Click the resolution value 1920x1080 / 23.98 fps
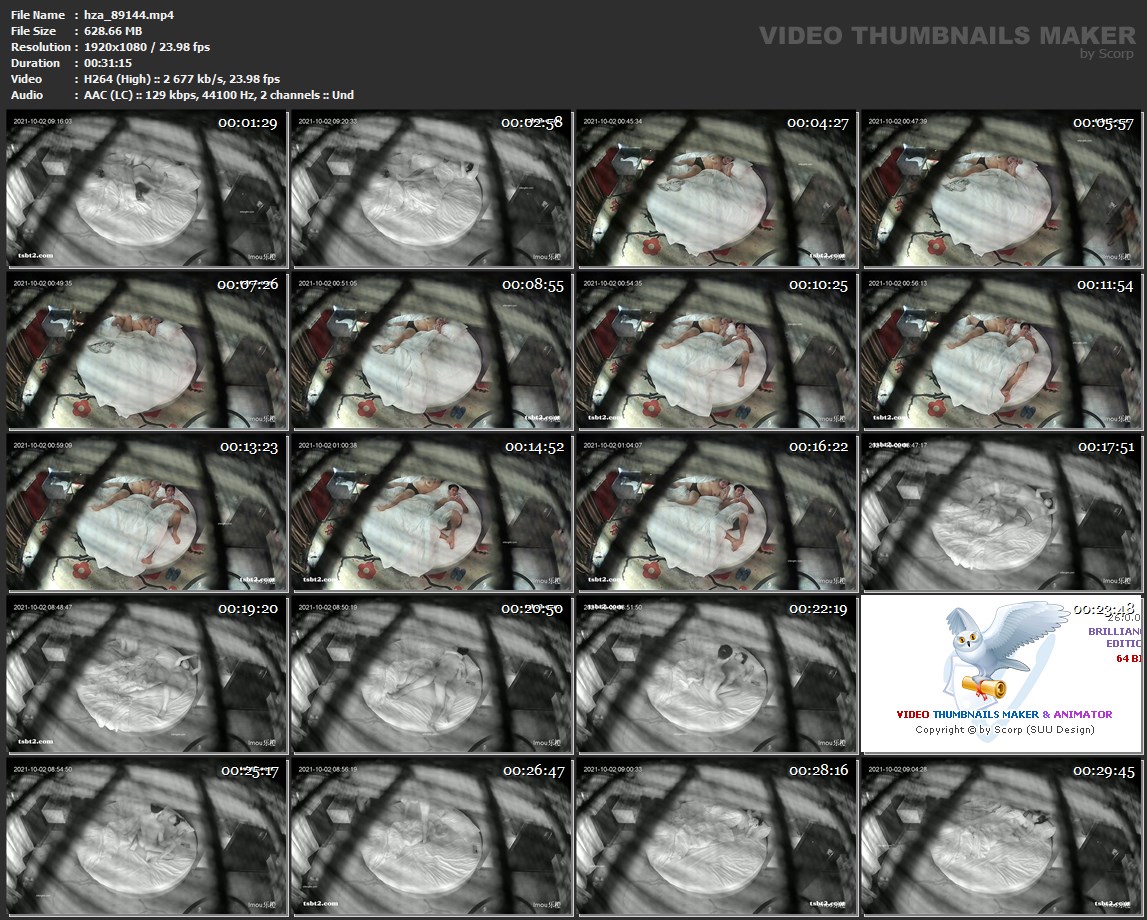 click(147, 47)
